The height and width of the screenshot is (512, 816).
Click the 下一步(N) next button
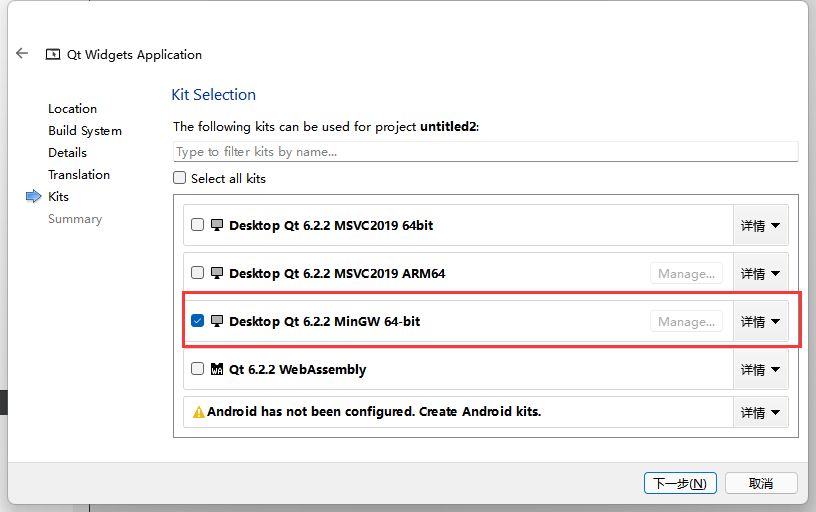coord(680,483)
